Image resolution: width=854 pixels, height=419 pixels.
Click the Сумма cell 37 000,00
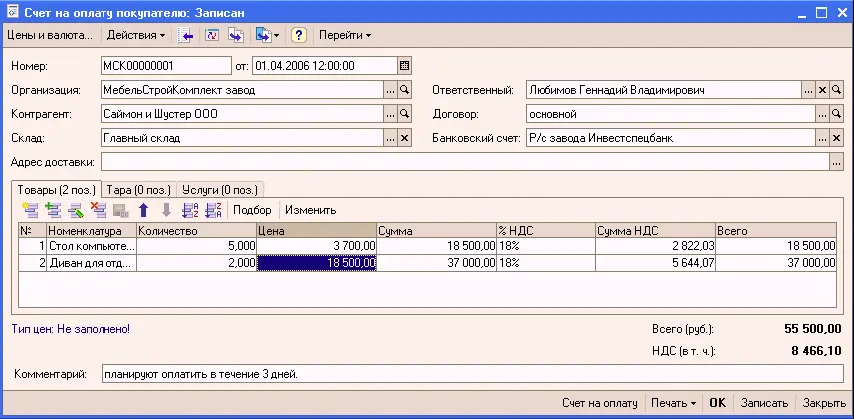tap(437, 263)
